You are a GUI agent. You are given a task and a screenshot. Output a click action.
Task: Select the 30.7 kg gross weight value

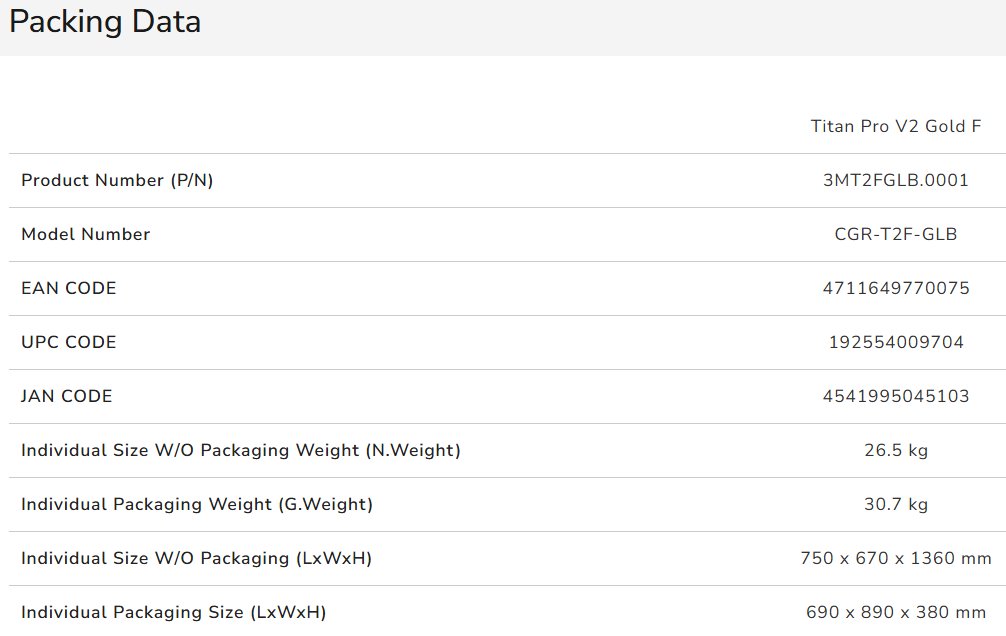(x=896, y=504)
